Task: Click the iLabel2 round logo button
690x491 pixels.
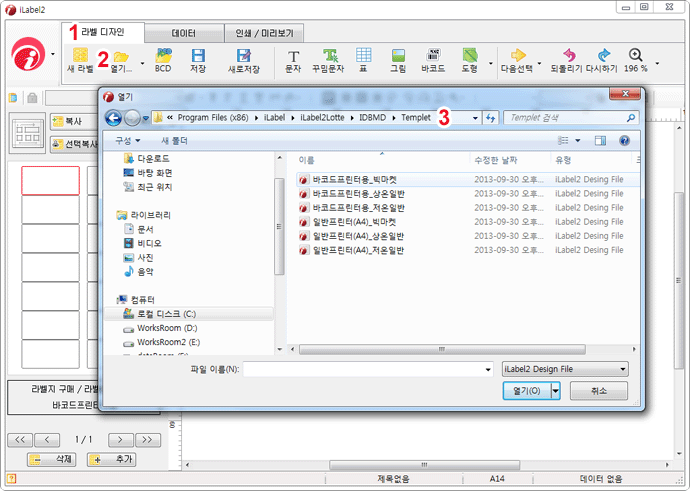Action: pyautogui.click(x=28, y=54)
